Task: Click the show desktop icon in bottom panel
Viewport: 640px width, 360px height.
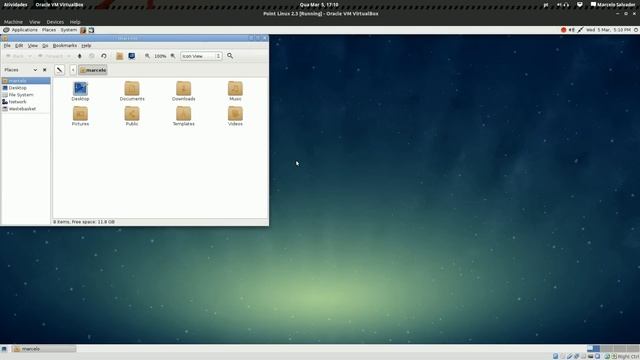Action: pos(4,349)
